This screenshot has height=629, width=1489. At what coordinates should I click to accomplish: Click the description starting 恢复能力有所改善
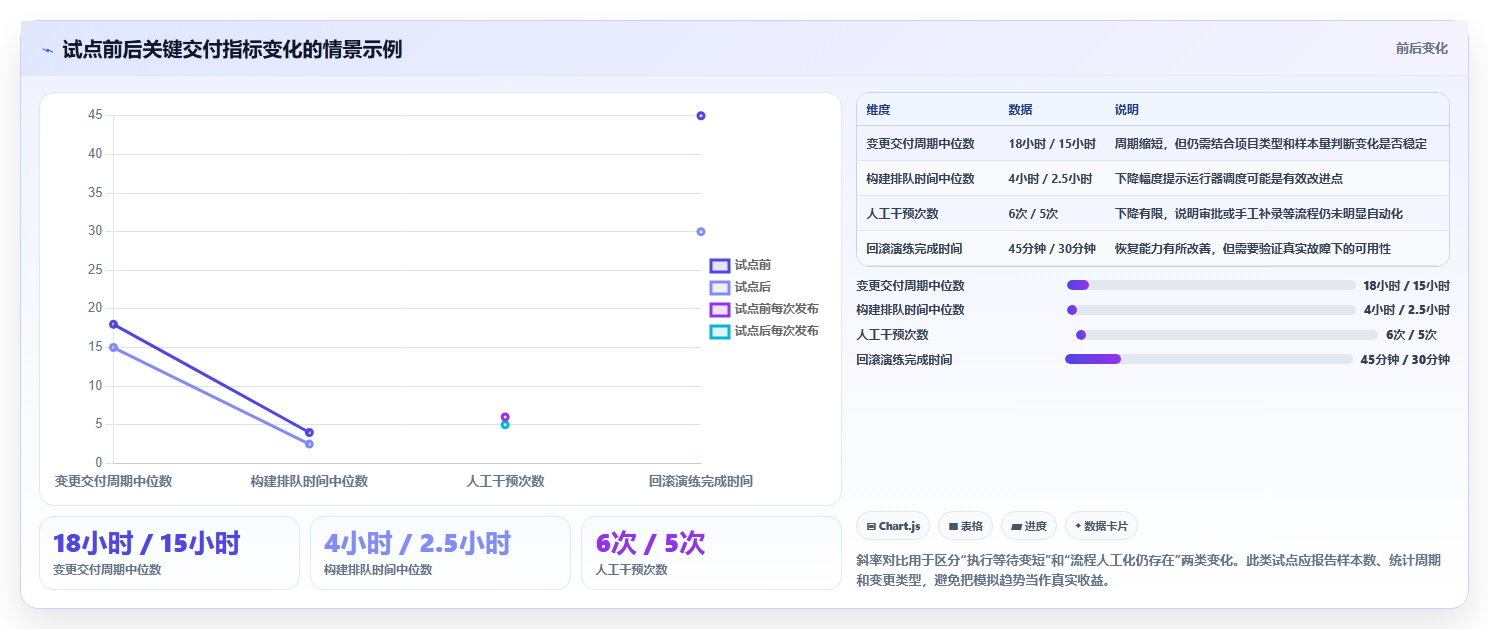1253,249
